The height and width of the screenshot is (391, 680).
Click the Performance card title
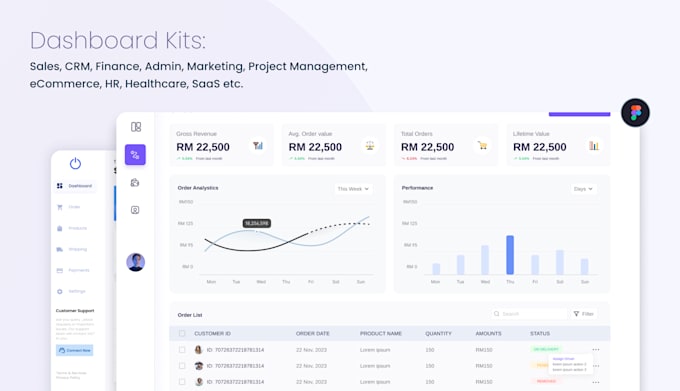418,188
